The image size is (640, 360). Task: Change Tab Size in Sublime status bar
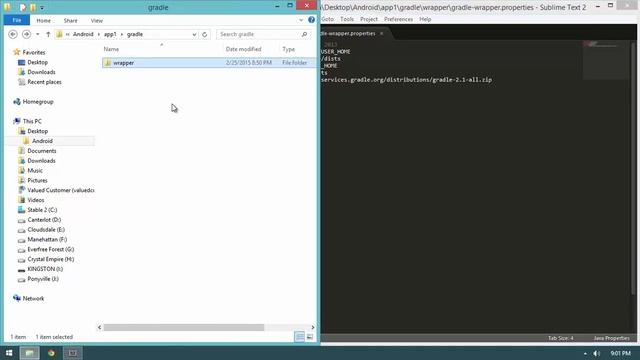click(561, 338)
